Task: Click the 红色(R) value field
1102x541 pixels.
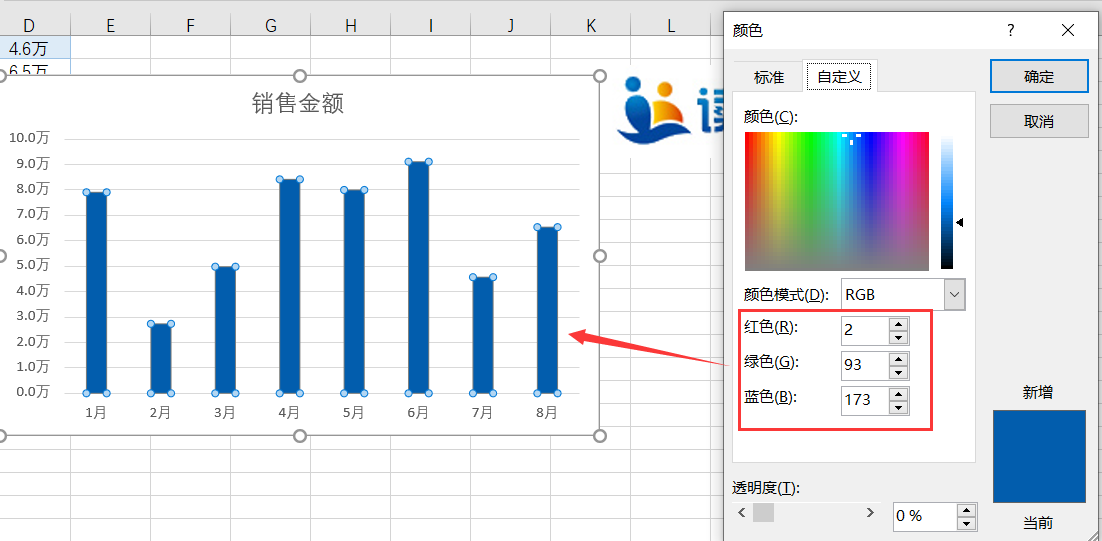Action: pos(865,330)
